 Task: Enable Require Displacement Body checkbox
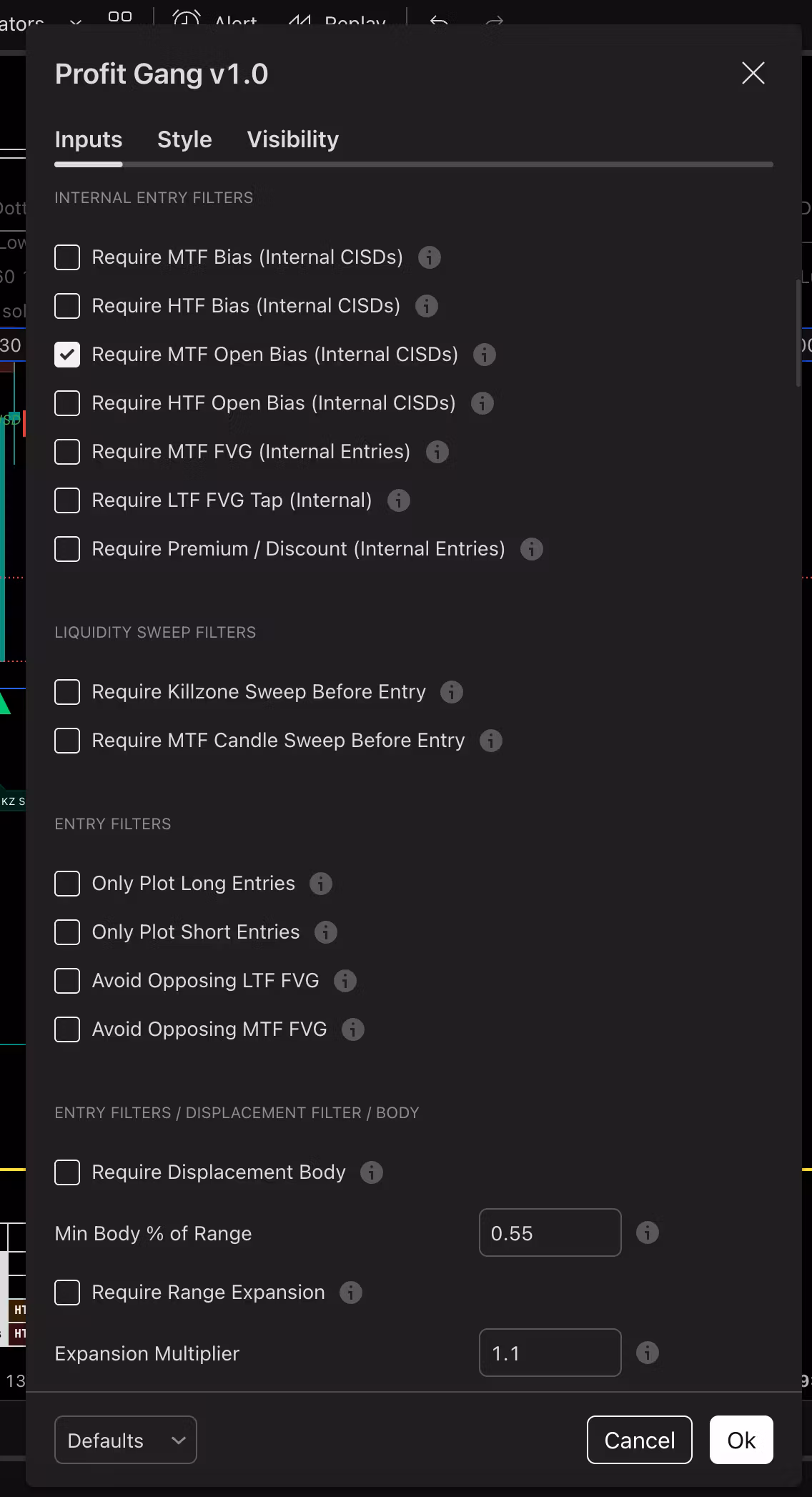pyautogui.click(x=67, y=1172)
